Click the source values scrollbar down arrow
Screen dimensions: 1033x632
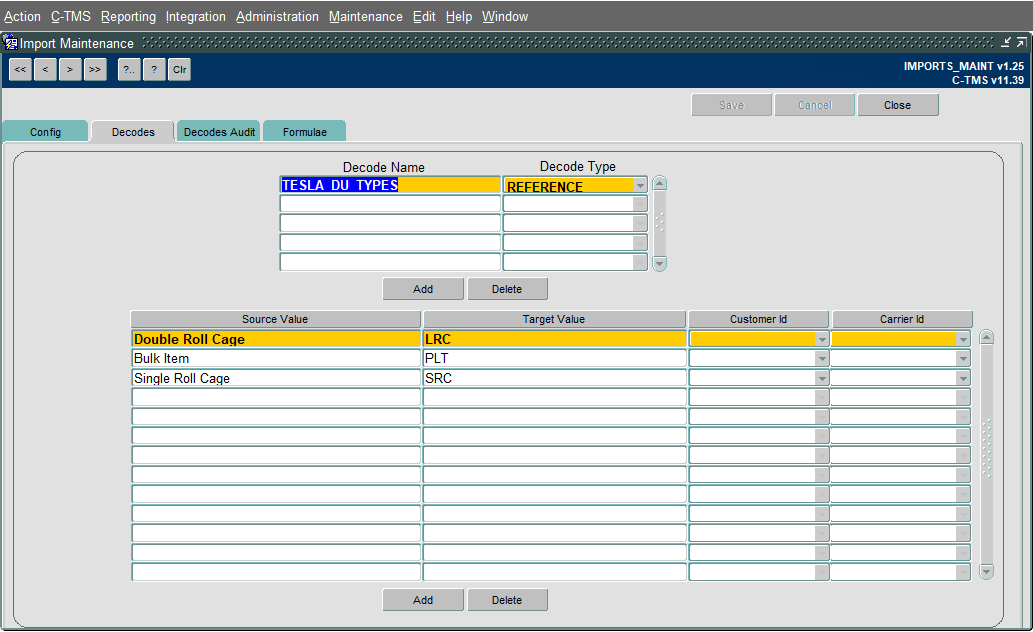click(986, 571)
